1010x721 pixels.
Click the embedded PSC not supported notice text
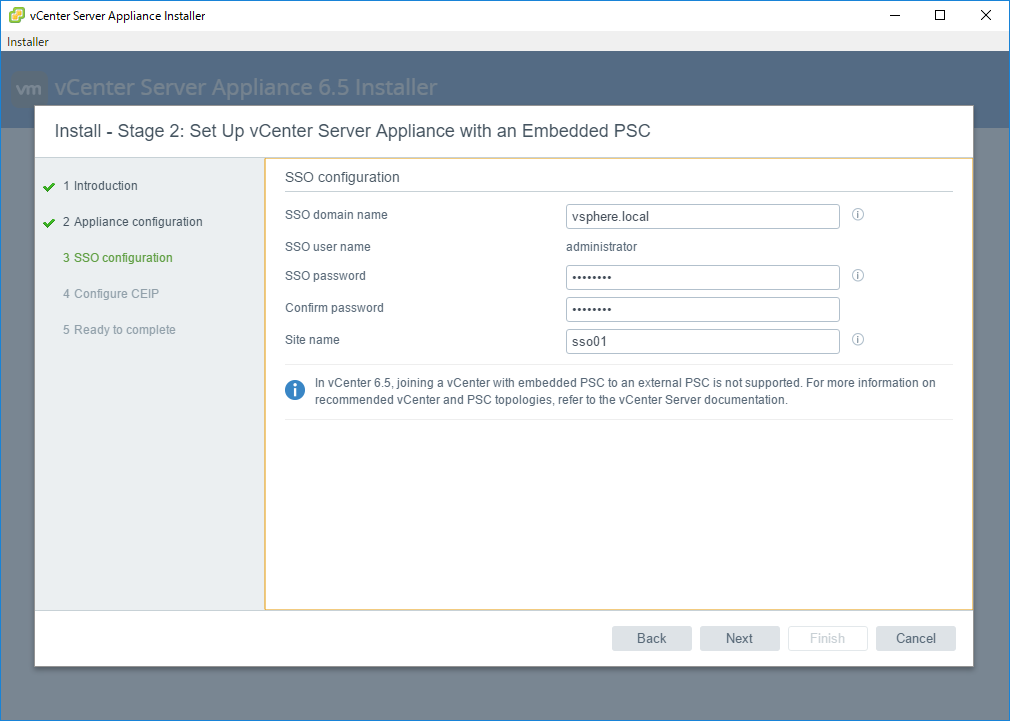click(625, 391)
